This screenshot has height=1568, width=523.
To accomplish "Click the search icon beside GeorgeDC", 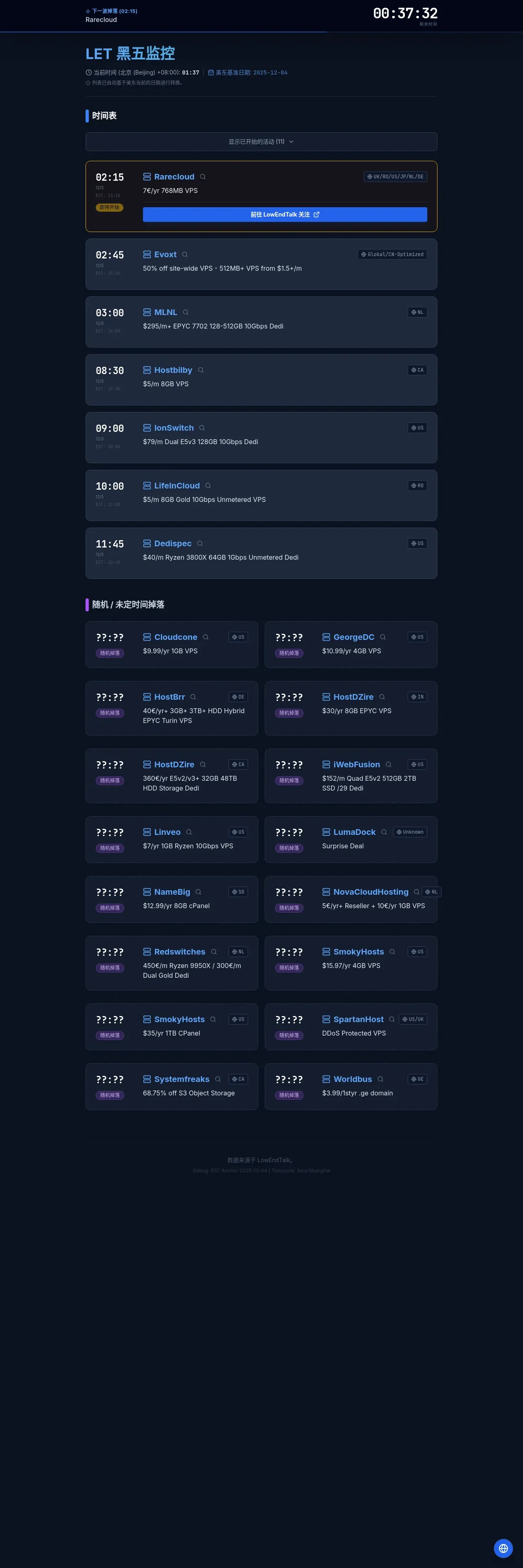I will [x=383, y=637].
